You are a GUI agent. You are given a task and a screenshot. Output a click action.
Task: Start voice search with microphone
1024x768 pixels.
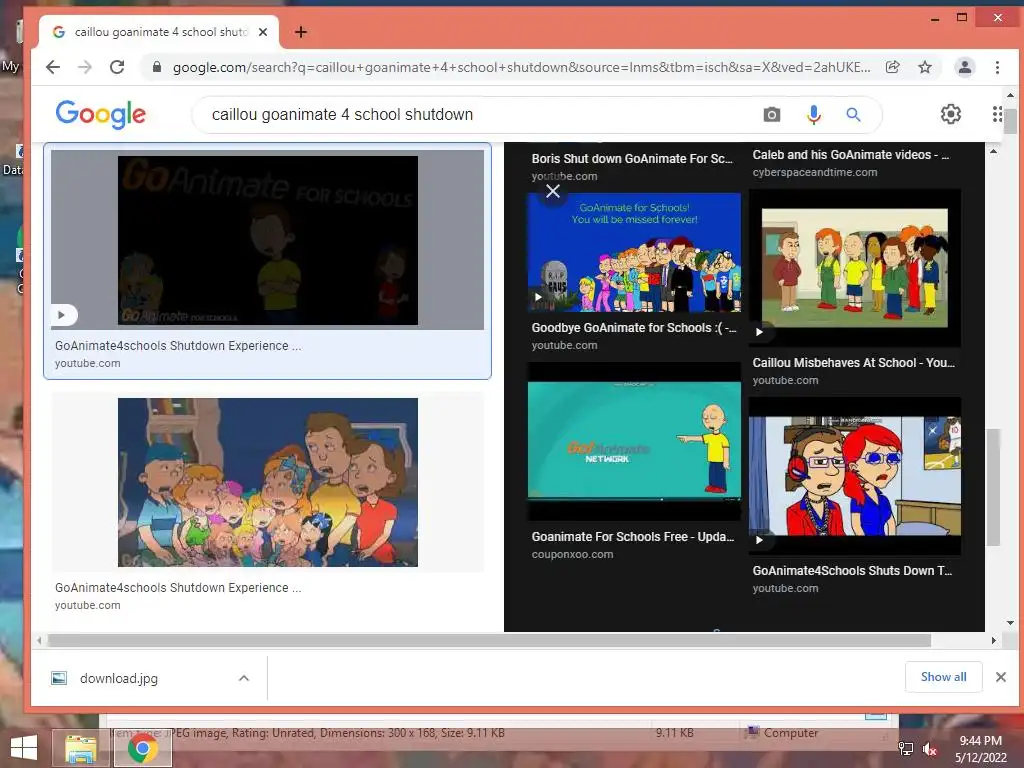813,115
